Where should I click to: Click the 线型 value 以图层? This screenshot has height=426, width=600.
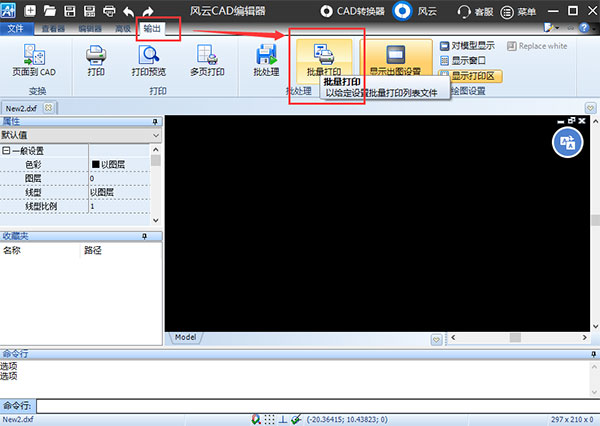[x=119, y=193]
